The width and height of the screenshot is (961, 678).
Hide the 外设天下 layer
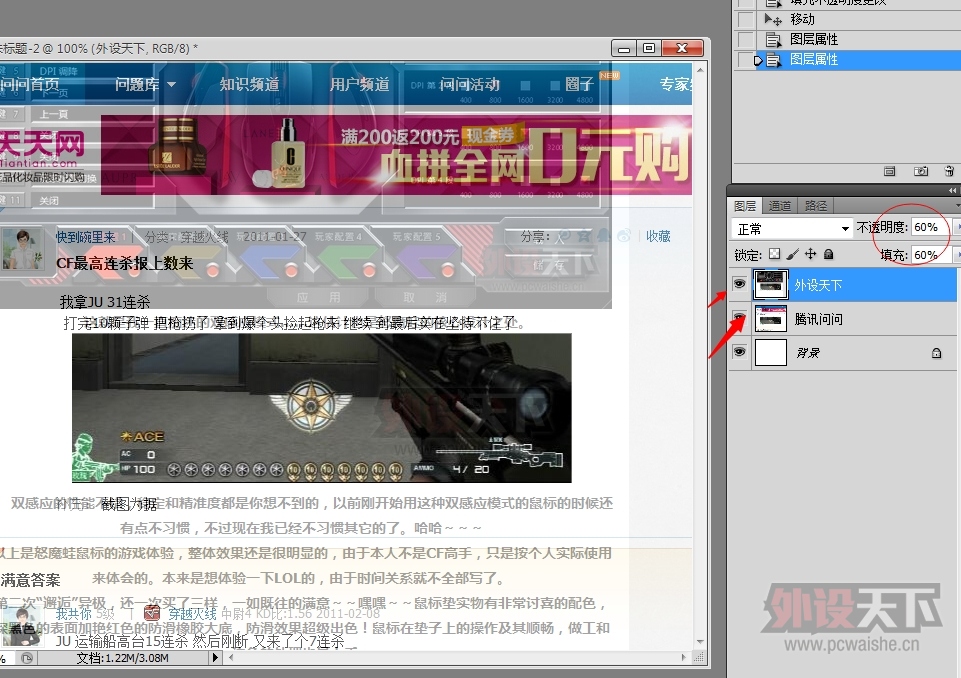pyautogui.click(x=739, y=284)
